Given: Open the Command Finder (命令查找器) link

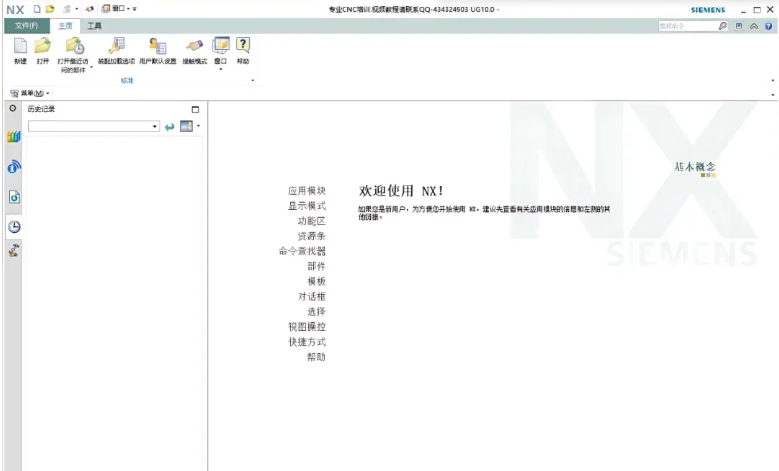Looking at the screenshot, I should pos(302,251).
